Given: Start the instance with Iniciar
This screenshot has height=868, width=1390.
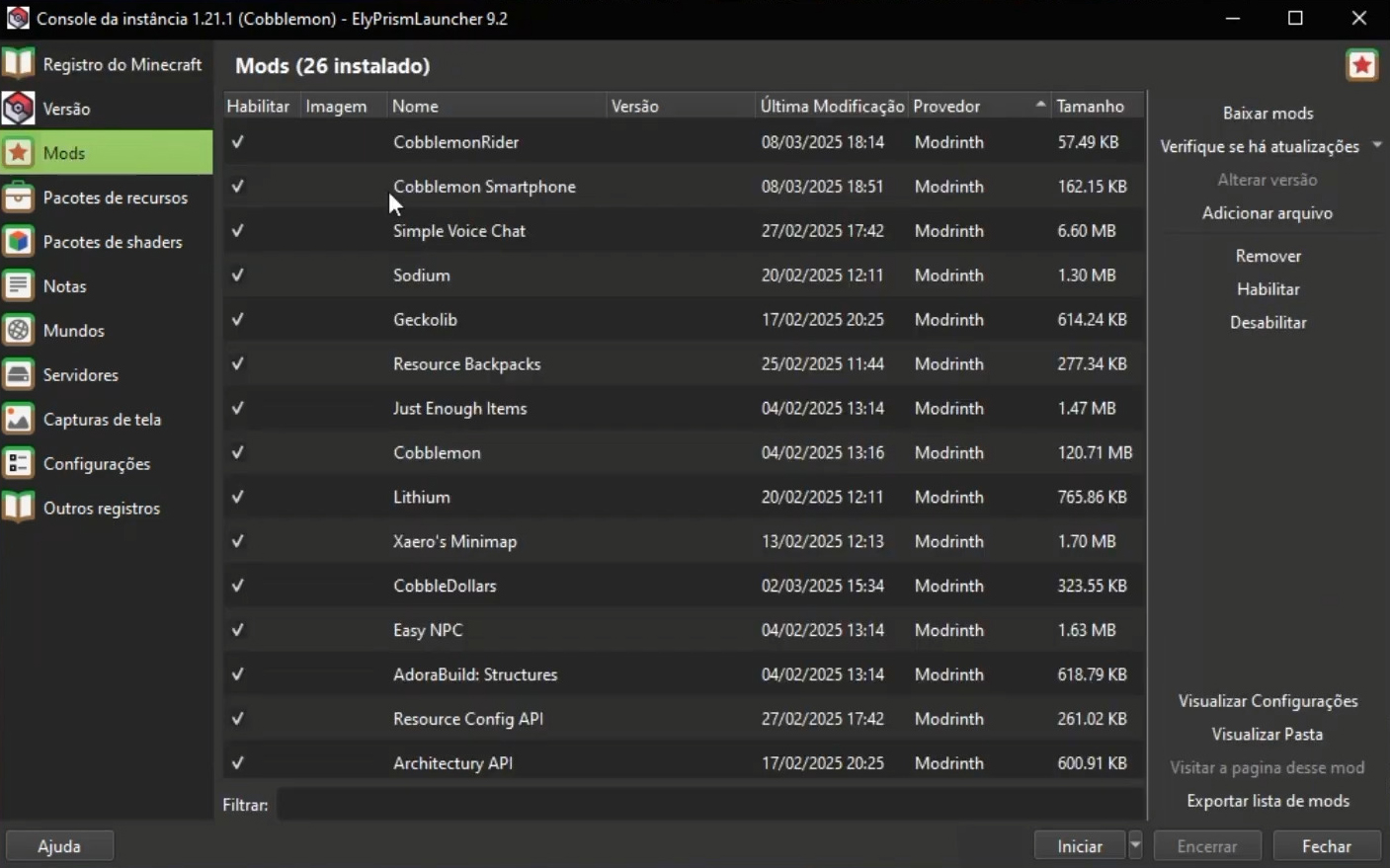Looking at the screenshot, I should (1080, 846).
